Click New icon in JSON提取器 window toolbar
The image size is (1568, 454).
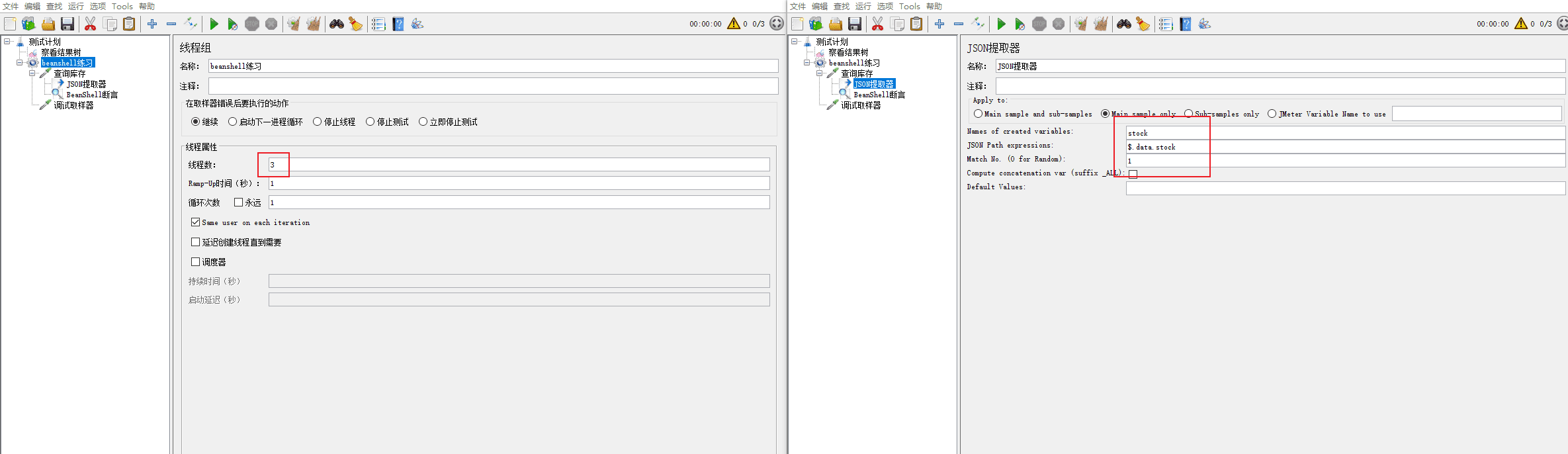click(797, 24)
